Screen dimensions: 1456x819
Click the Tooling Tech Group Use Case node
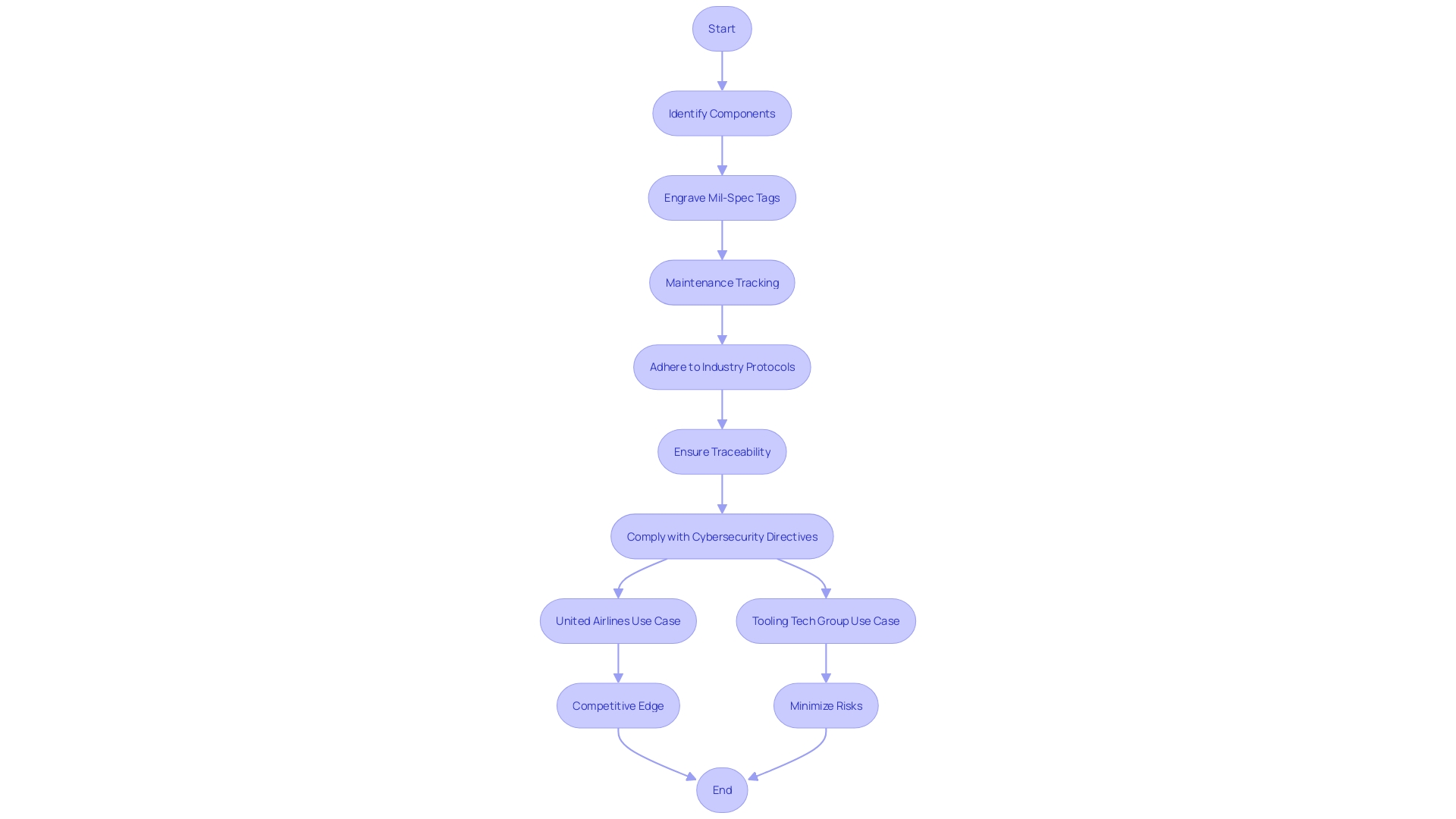pos(826,620)
